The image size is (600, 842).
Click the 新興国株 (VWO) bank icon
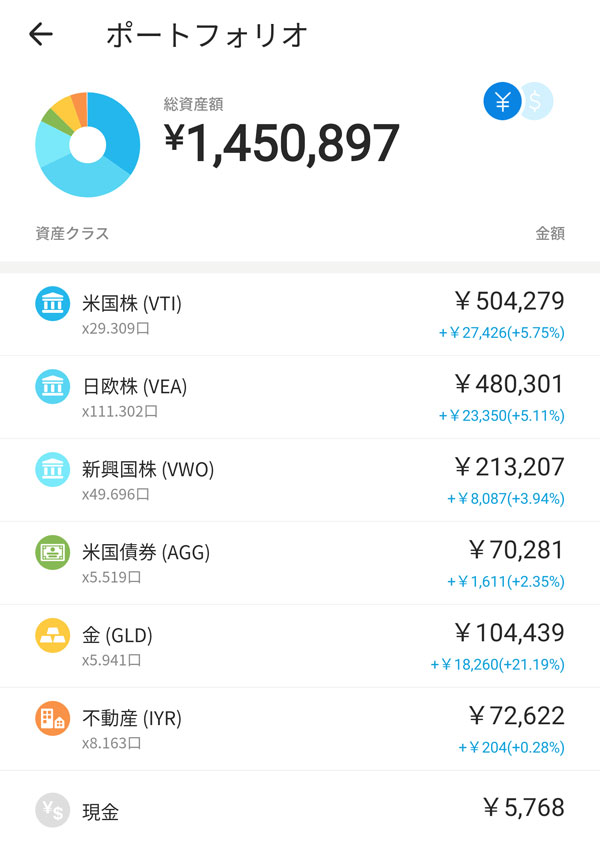(52, 470)
